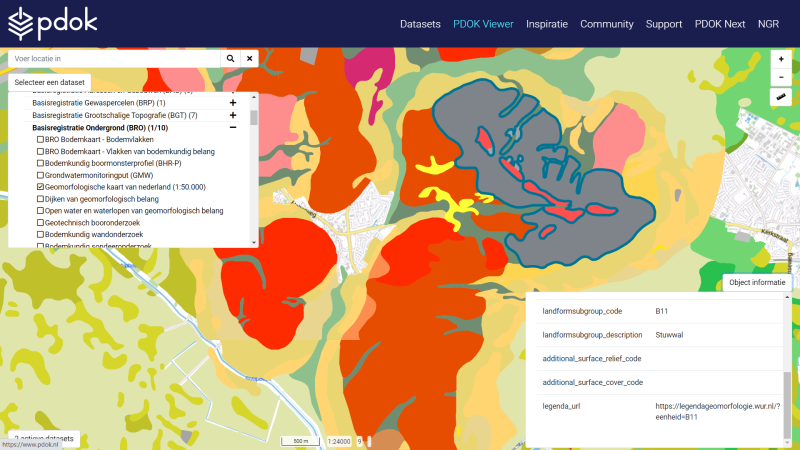This screenshot has width=800, height=450.
Task: Uncheck Geomorfologische kaart van nederland layer
Action: click(x=40, y=187)
